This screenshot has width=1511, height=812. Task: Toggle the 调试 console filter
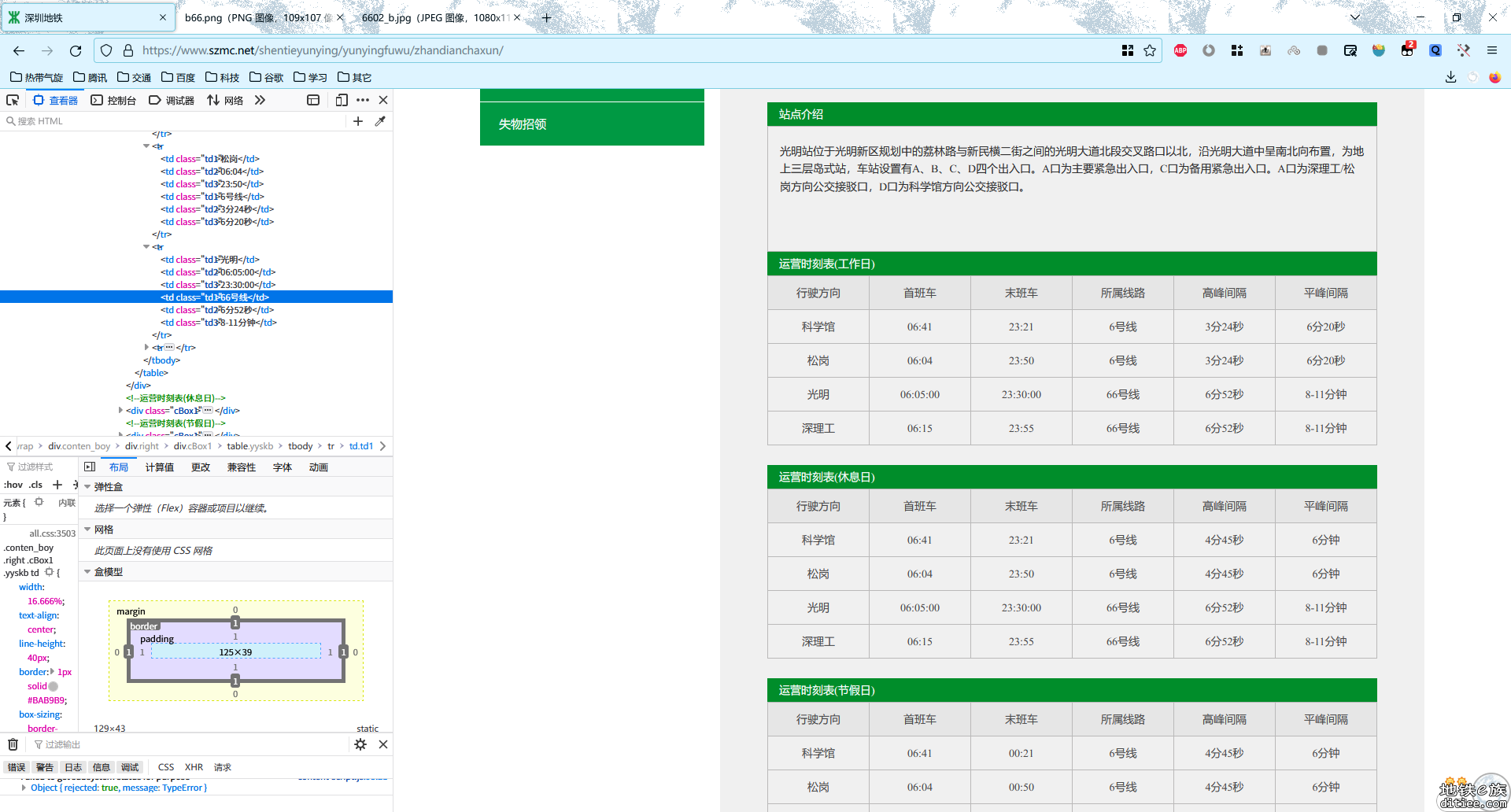pos(130,767)
